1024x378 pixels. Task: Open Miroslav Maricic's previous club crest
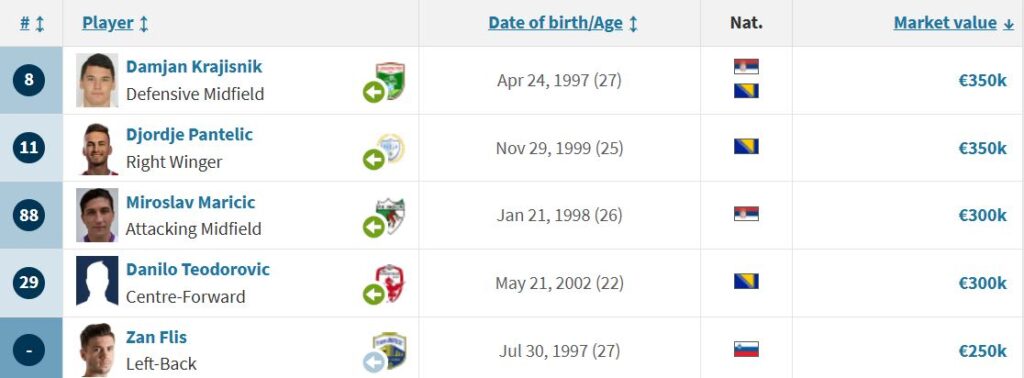391,215
